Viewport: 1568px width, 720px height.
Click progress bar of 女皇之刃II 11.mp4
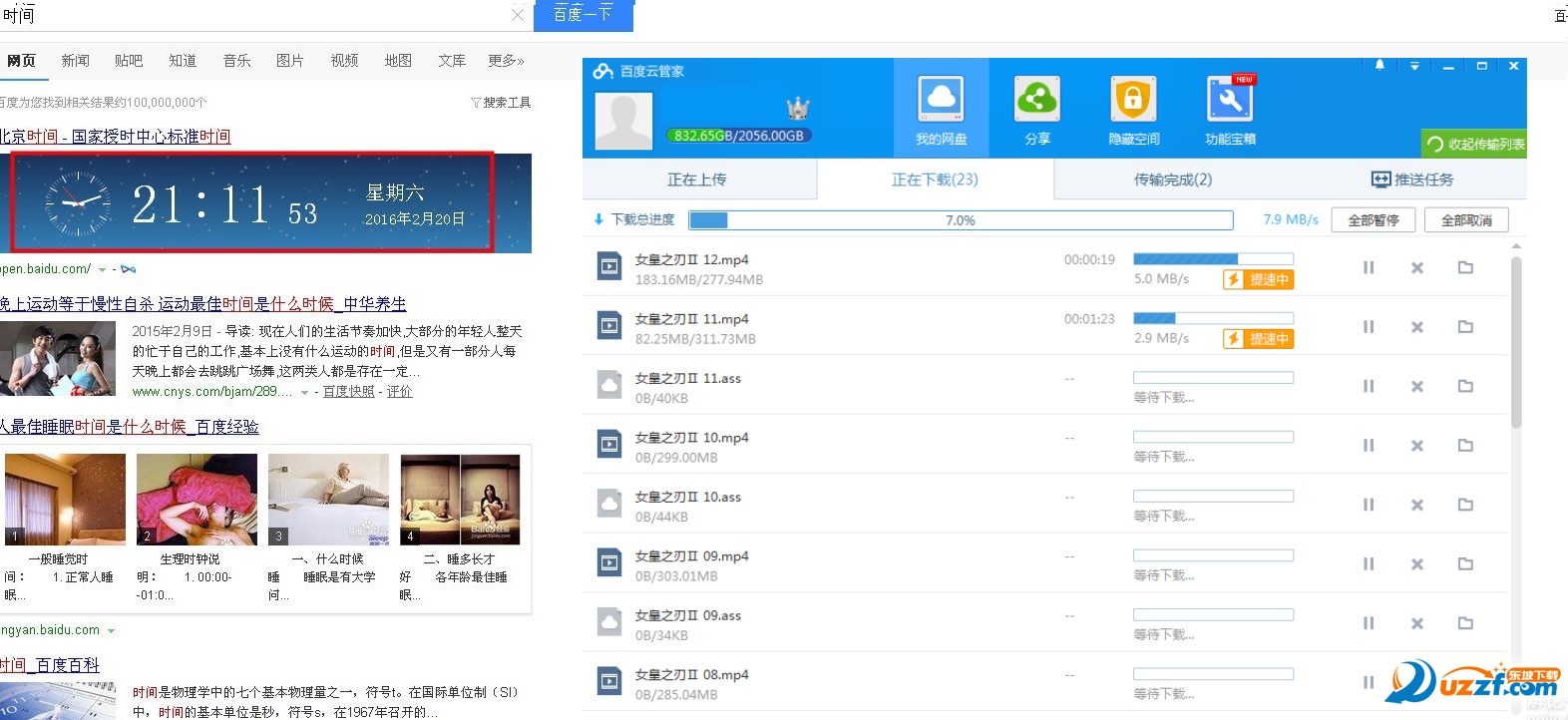(1213, 318)
